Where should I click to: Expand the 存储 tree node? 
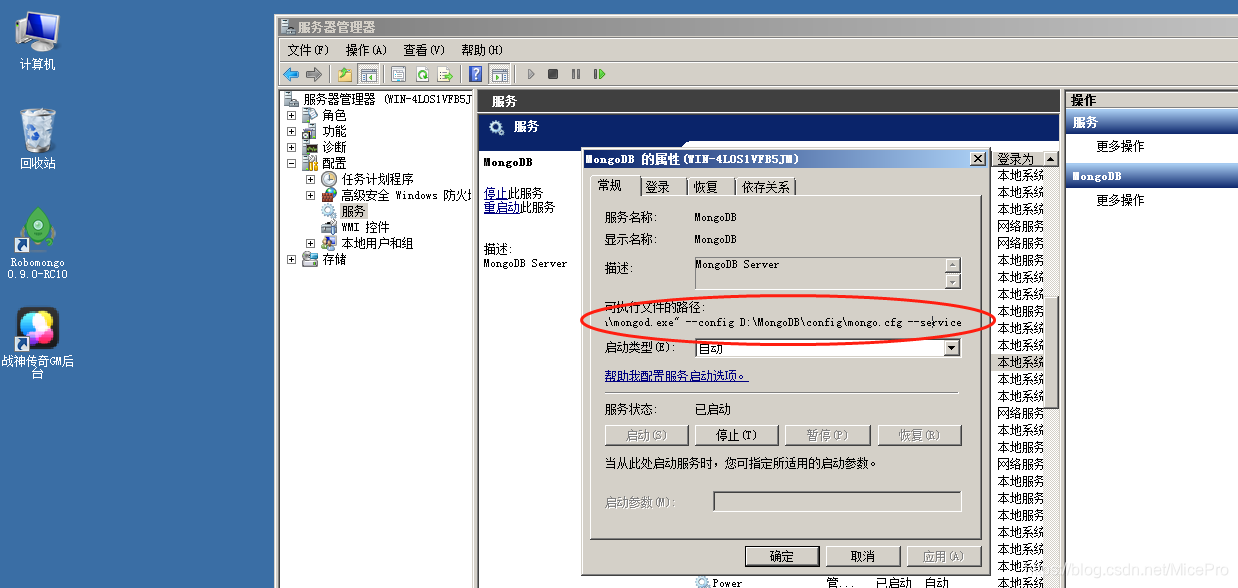click(292, 259)
